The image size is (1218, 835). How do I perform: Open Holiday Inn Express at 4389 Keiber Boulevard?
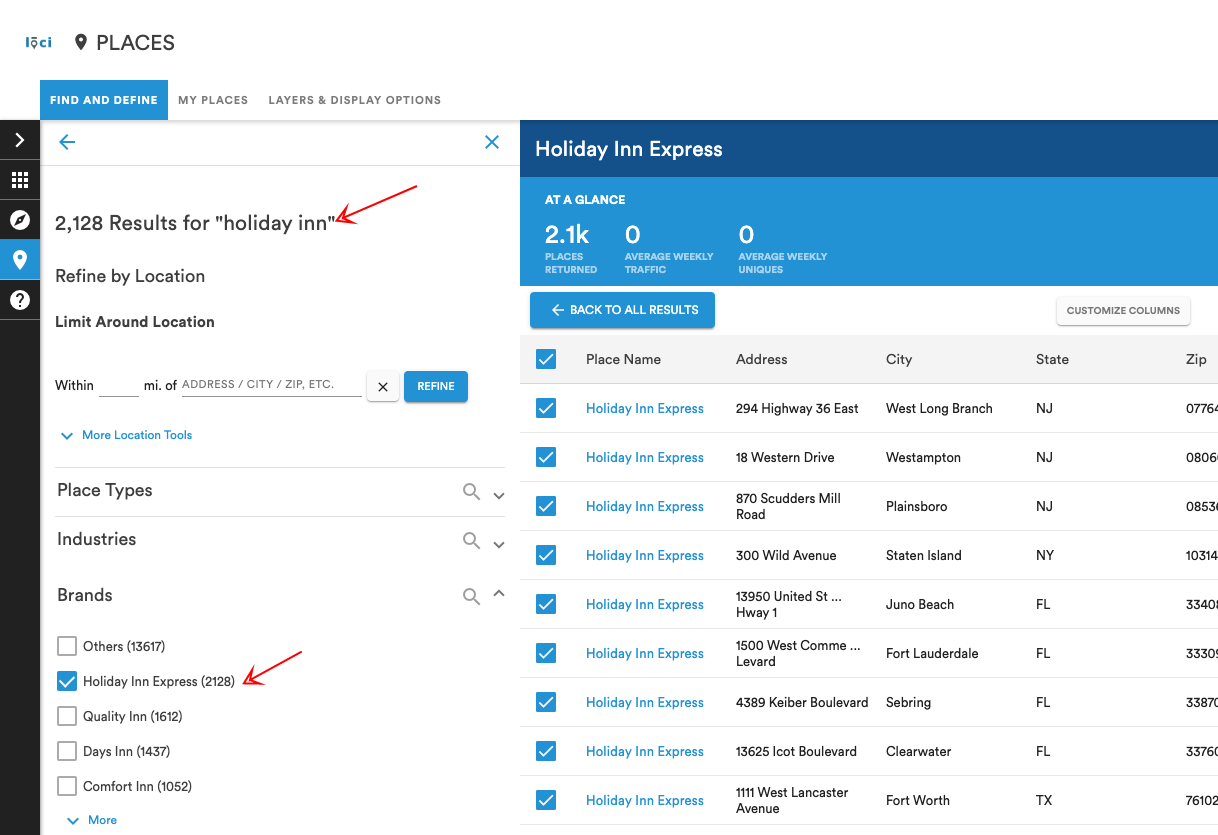tap(645, 702)
